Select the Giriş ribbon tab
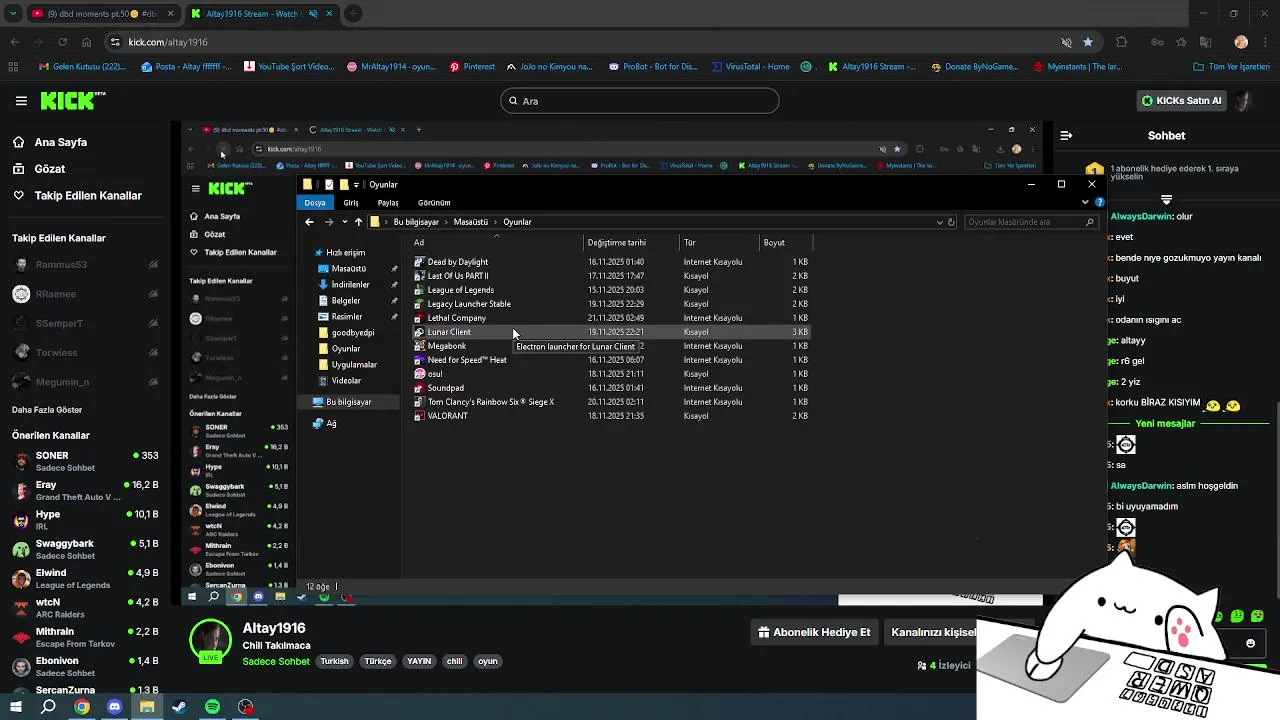The width and height of the screenshot is (1280, 720). click(x=351, y=202)
